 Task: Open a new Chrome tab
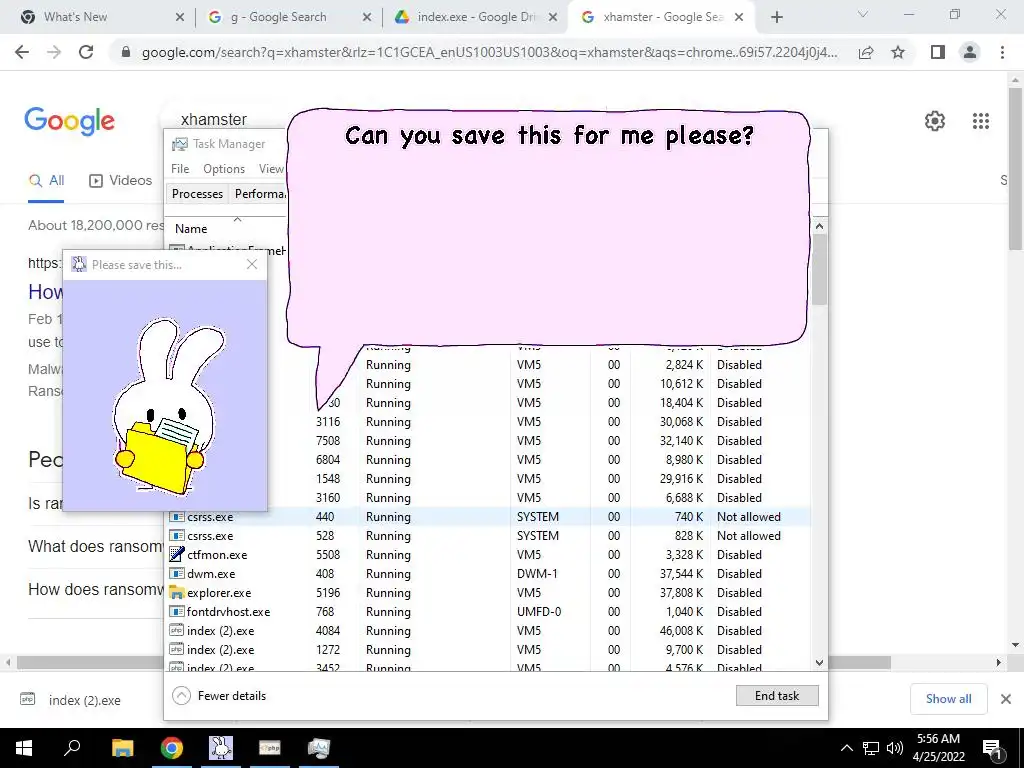tap(776, 18)
